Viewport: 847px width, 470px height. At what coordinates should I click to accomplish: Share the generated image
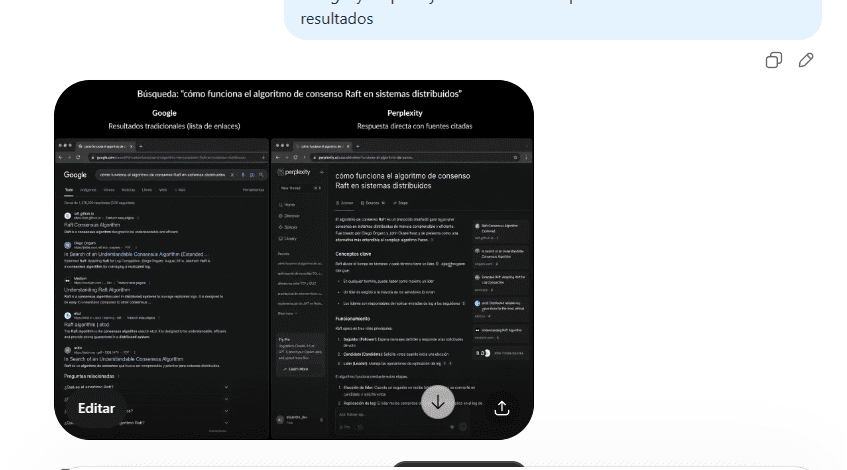502,408
